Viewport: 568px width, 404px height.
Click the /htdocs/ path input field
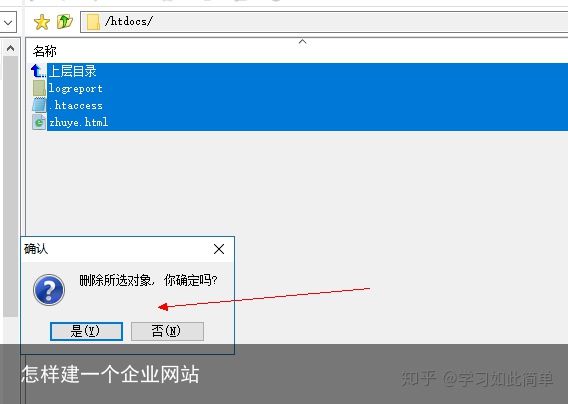pos(324,22)
